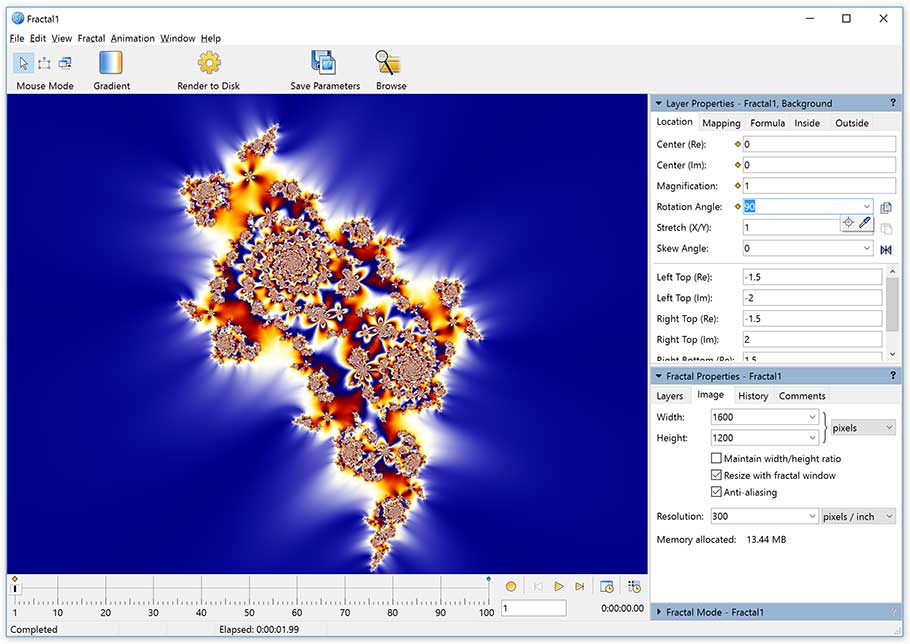Click the eyedropper icon under Rotation Angle

click(x=865, y=222)
